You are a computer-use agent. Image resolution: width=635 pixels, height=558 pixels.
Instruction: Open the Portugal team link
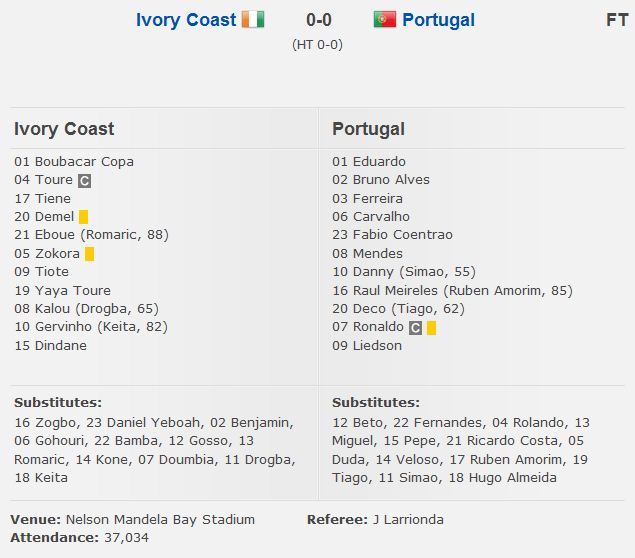pyautogui.click(x=439, y=20)
